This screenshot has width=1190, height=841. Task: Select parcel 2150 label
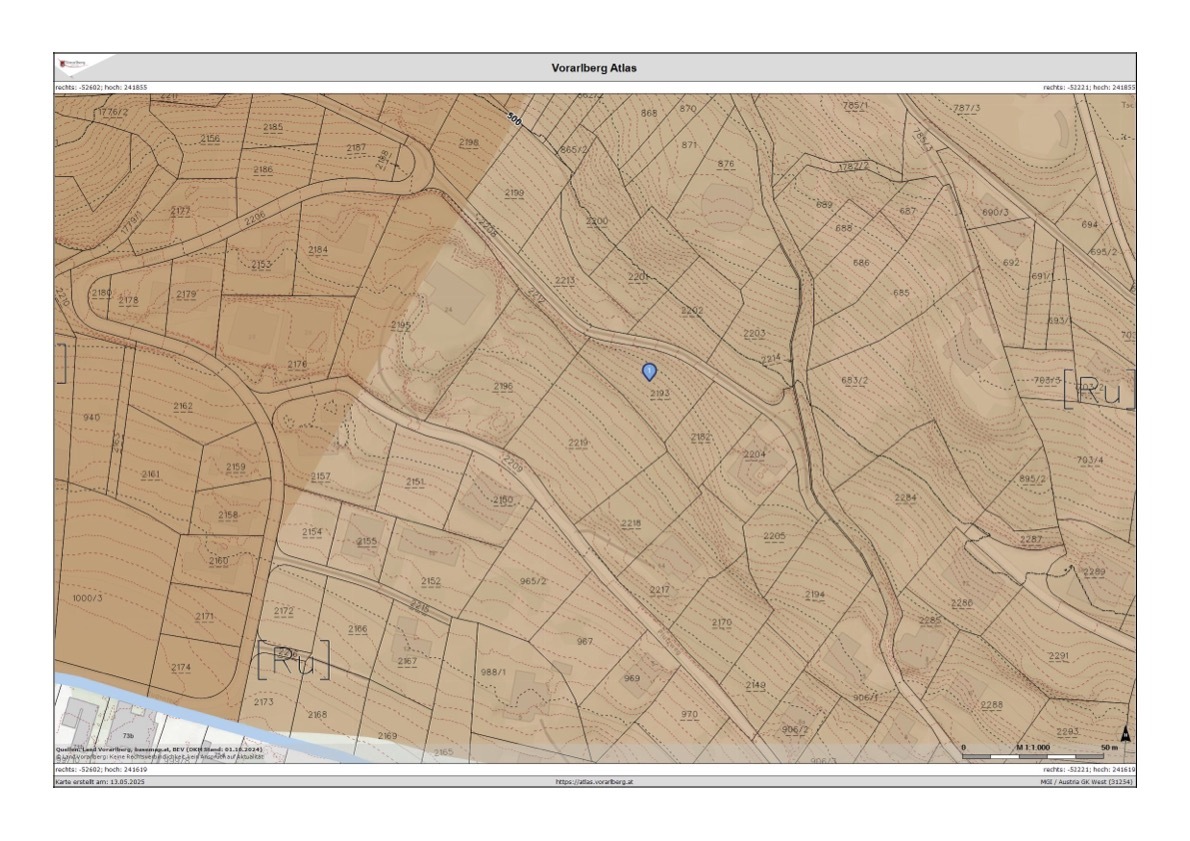[502, 499]
